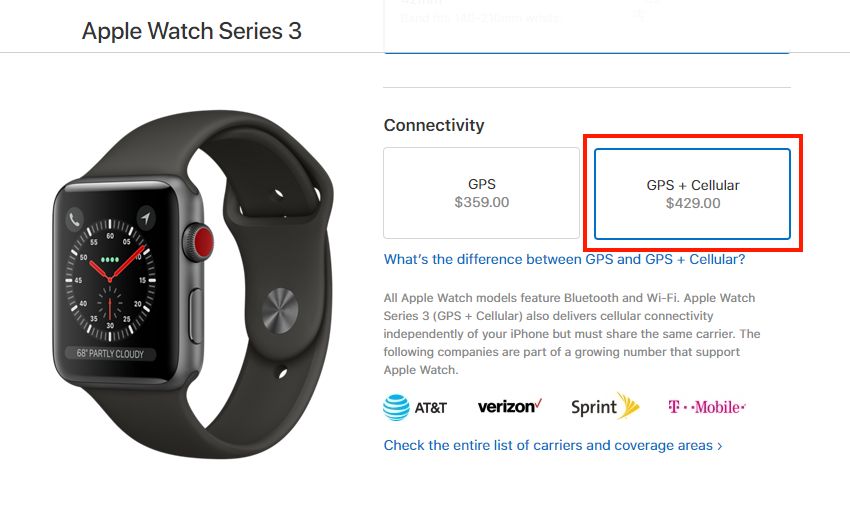Click the Verizon carrier logo
This screenshot has width=850, height=516.
tap(510, 406)
